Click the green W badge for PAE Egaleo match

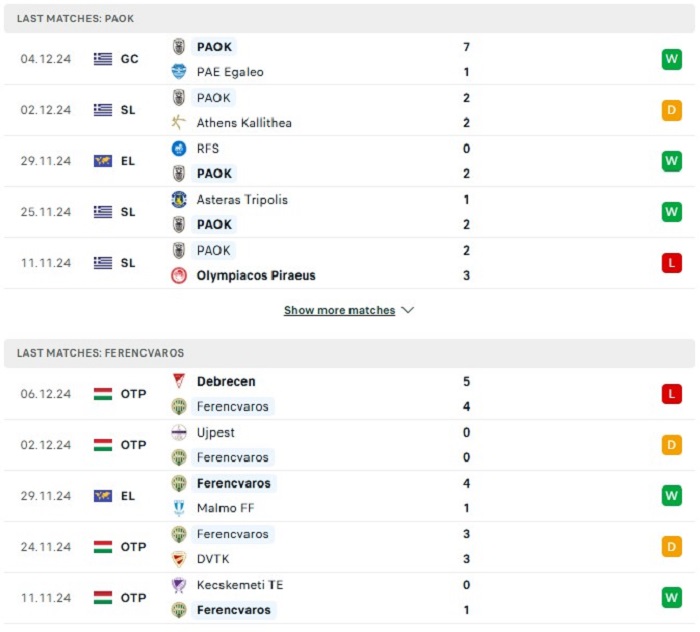coord(671,59)
